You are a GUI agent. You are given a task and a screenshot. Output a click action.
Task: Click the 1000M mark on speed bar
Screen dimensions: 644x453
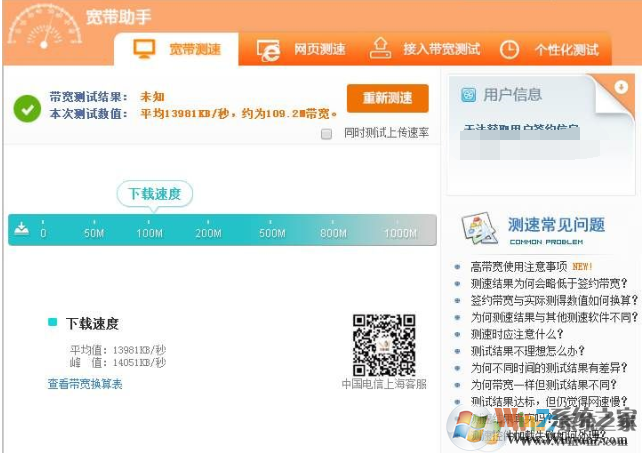click(x=400, y=233)
